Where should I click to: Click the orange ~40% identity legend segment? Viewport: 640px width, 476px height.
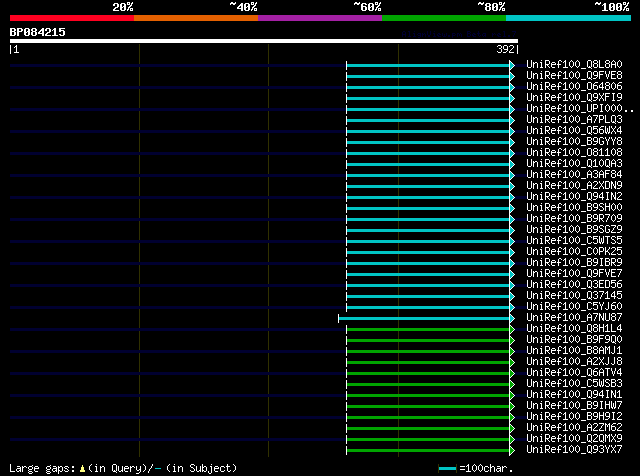coord(196,18)
